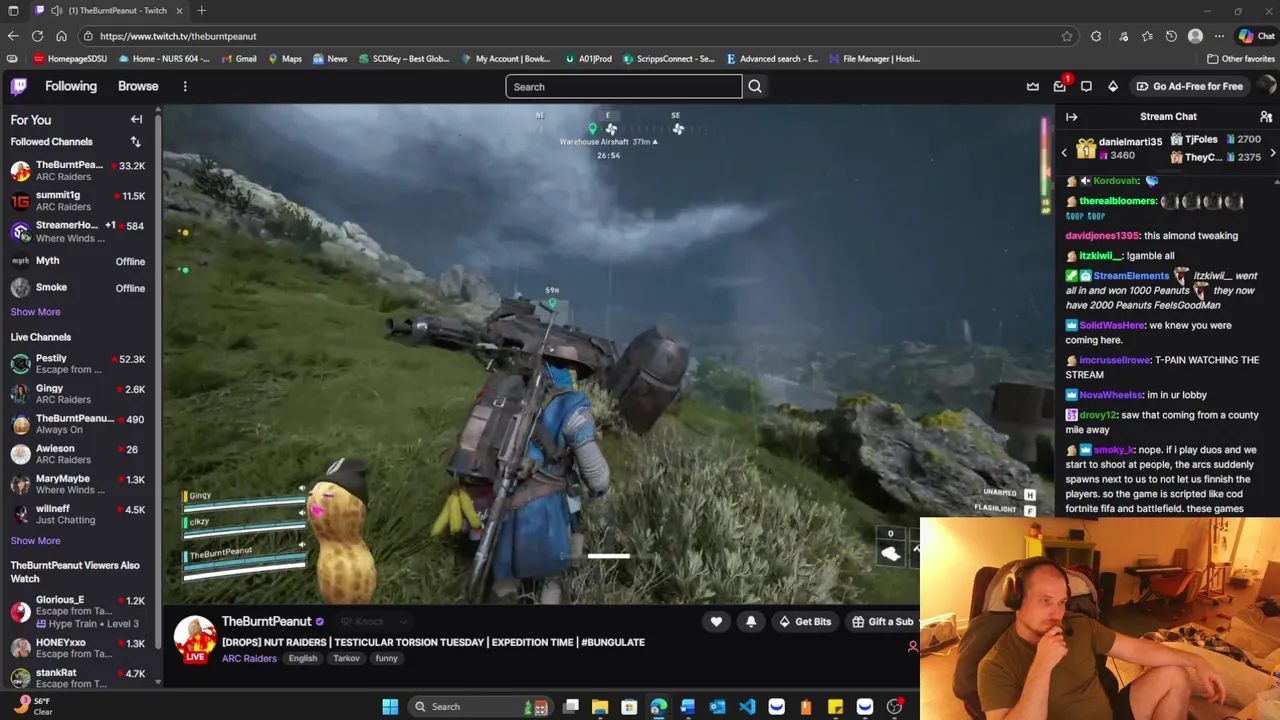Open the Following tab
This screenshot has width=1280, height=720.
[x=71, y=86]
